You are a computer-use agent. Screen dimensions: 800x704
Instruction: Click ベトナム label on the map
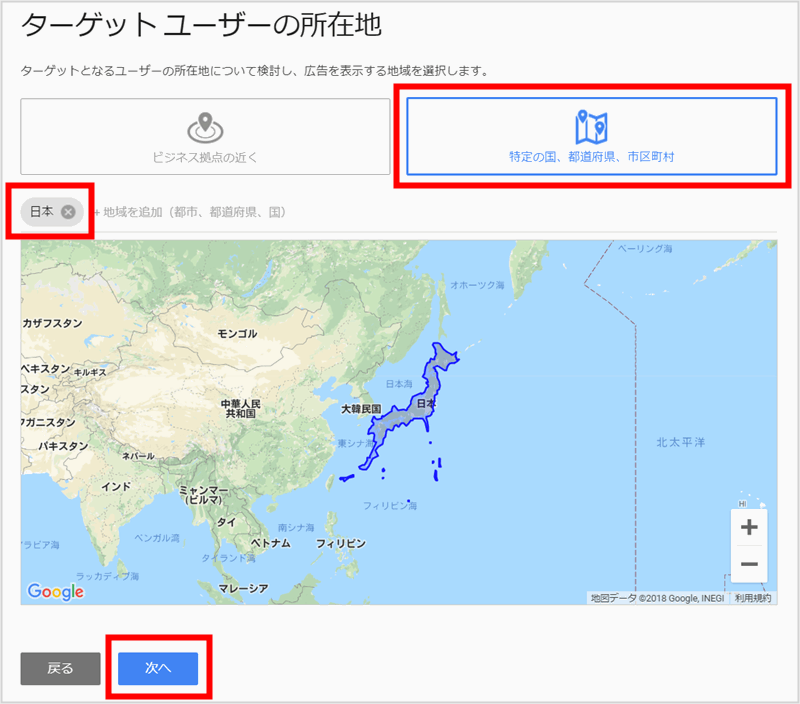(271, 543)
